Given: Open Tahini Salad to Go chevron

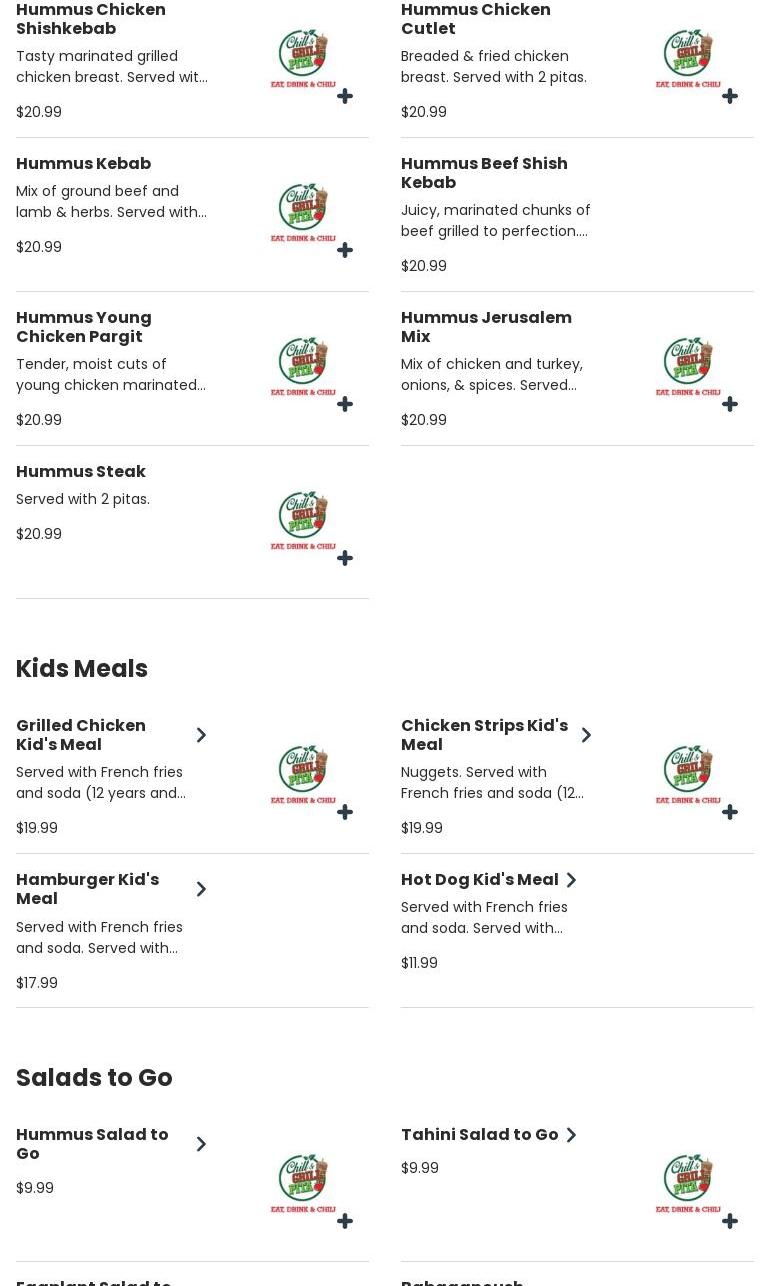Looking at the screenshot, I should click(571, 1135).
